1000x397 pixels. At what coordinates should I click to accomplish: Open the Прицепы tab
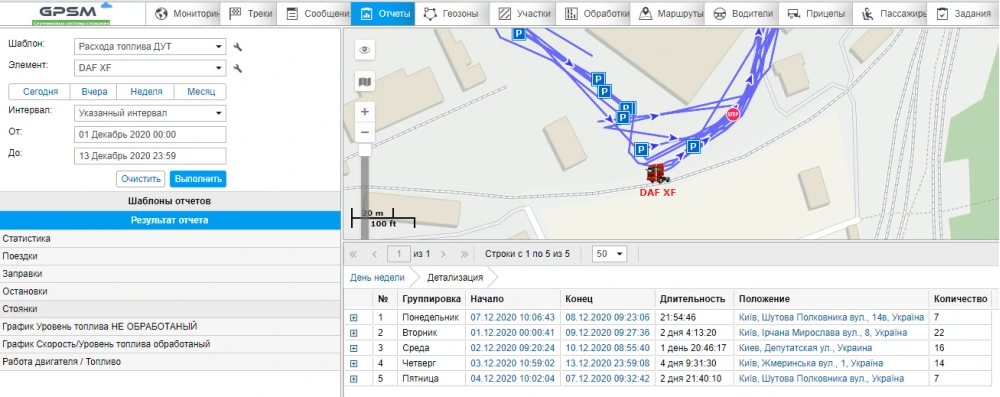coord(816,13)
